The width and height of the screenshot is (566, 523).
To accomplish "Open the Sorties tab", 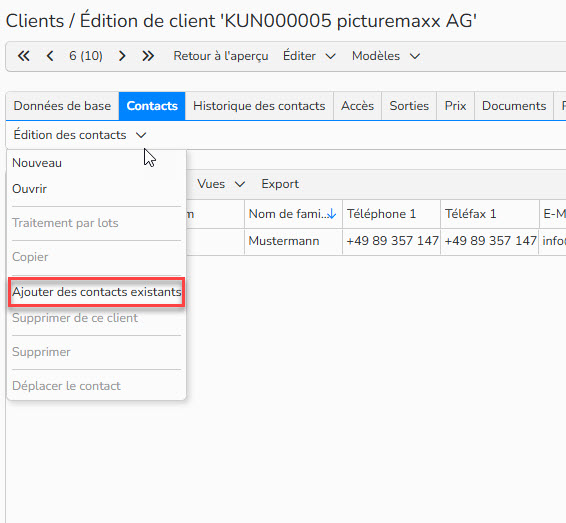I will coord(409,106).
